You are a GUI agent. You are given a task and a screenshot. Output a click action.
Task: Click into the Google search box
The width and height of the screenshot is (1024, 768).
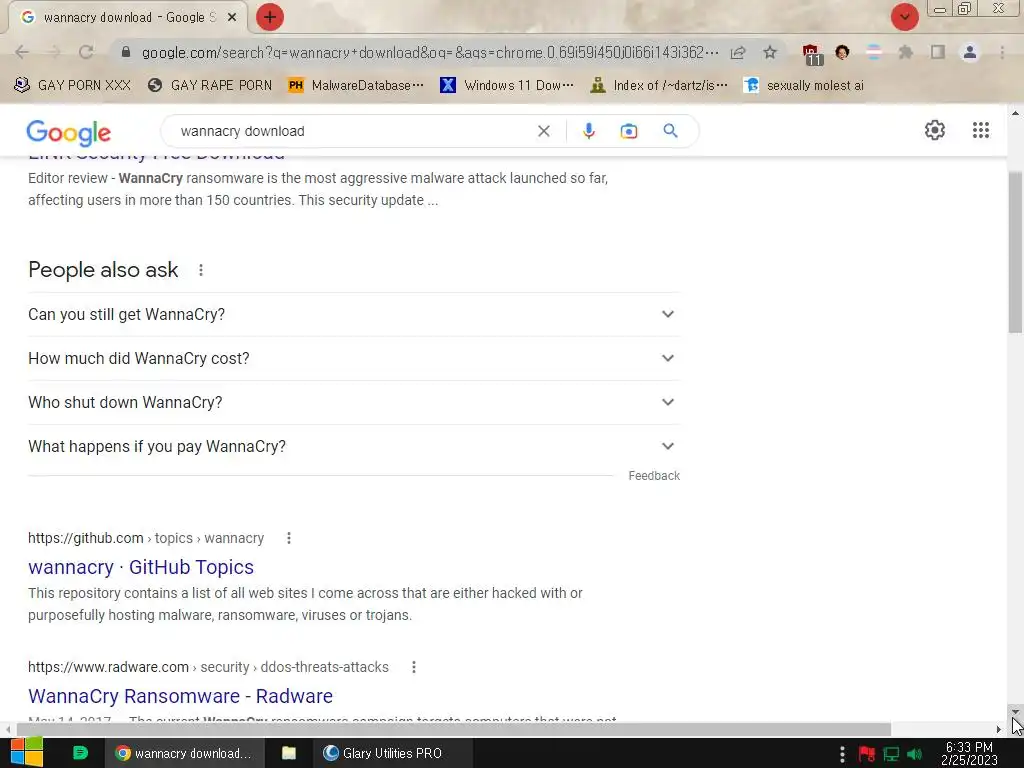tap(353, 131)
